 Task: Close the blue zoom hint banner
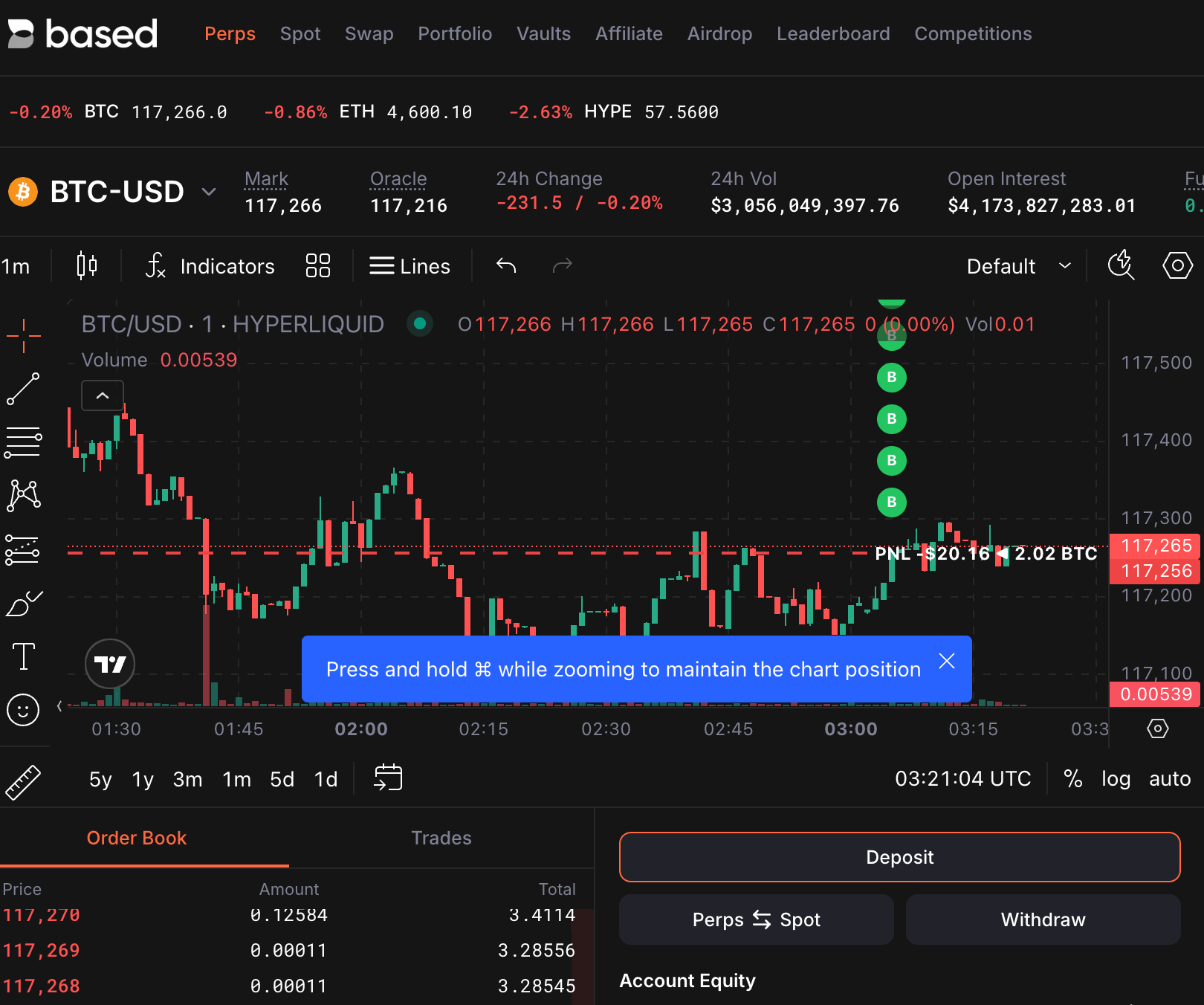click(x=947, y=661)
